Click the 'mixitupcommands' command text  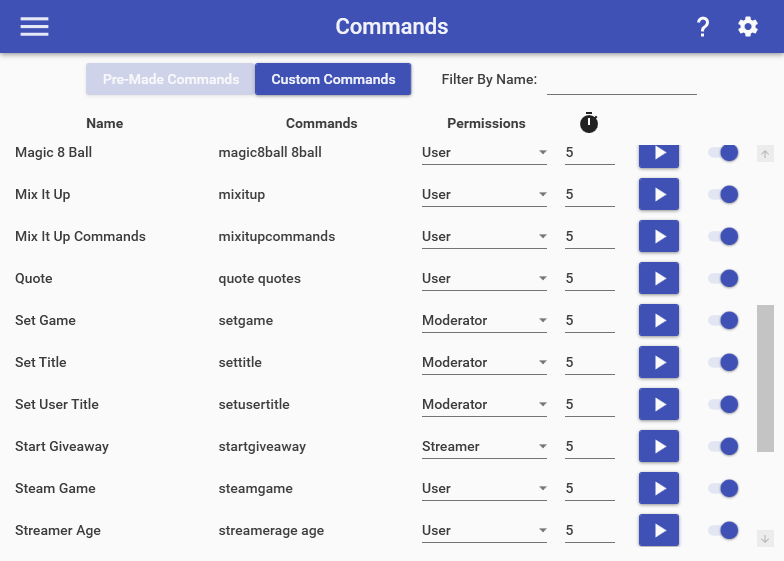[276, 236]
